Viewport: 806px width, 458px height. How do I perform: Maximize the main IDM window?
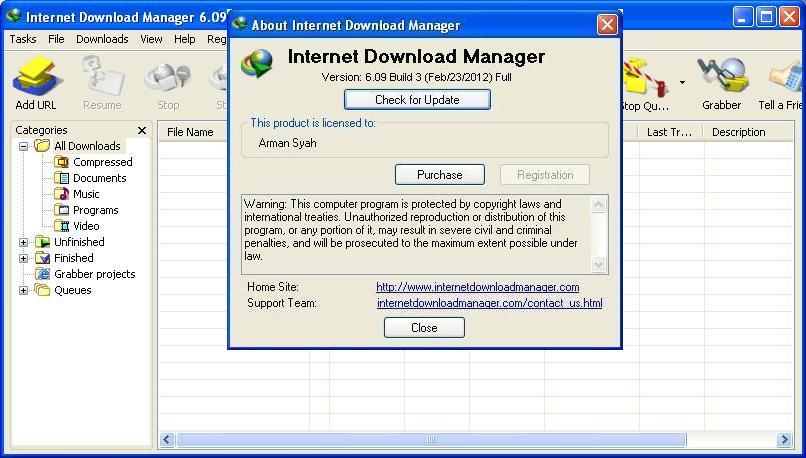[x=766, y=17]
